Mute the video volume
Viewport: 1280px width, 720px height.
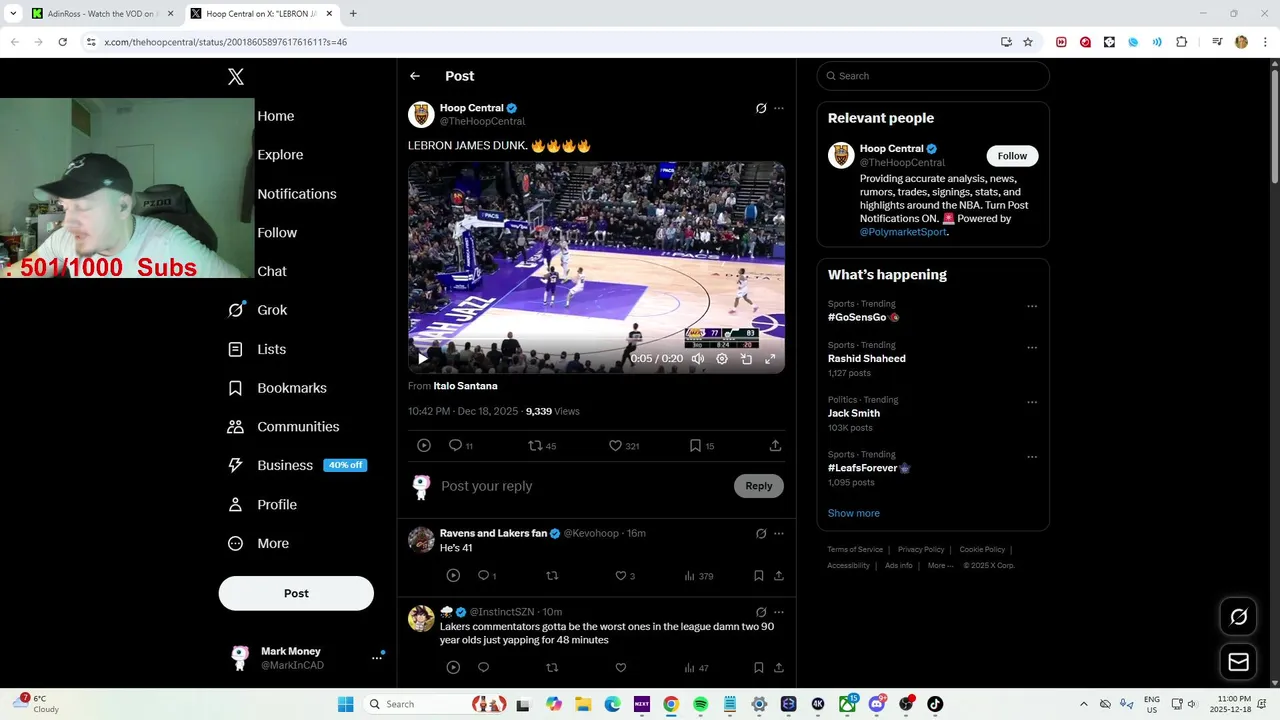698,358
